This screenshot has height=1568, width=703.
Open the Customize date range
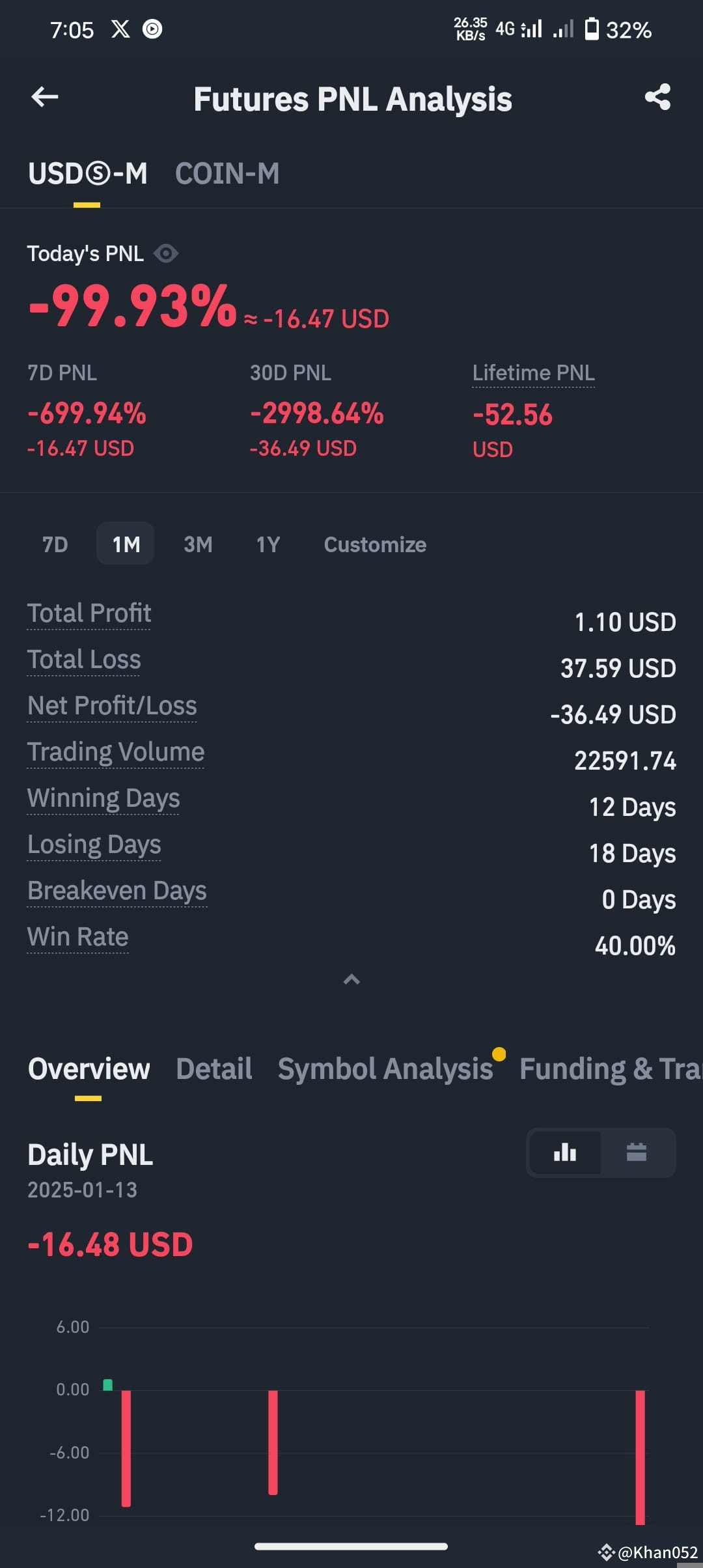click(375, 544)
